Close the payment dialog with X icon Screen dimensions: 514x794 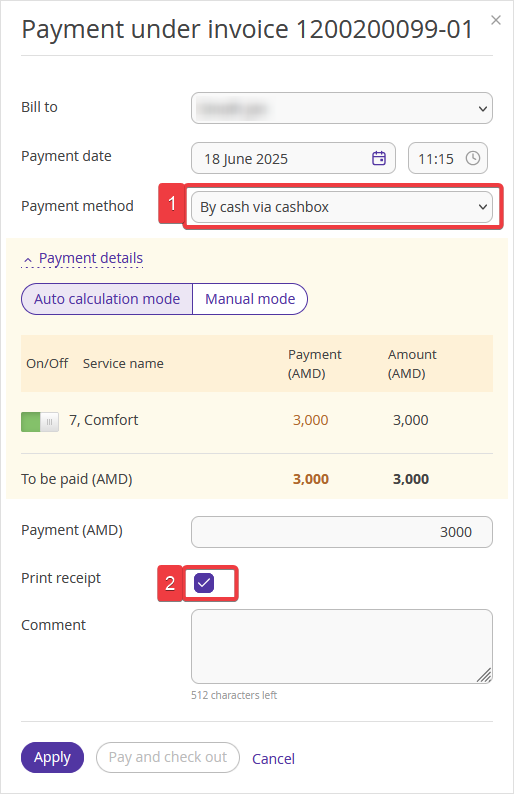pos(496,20)
